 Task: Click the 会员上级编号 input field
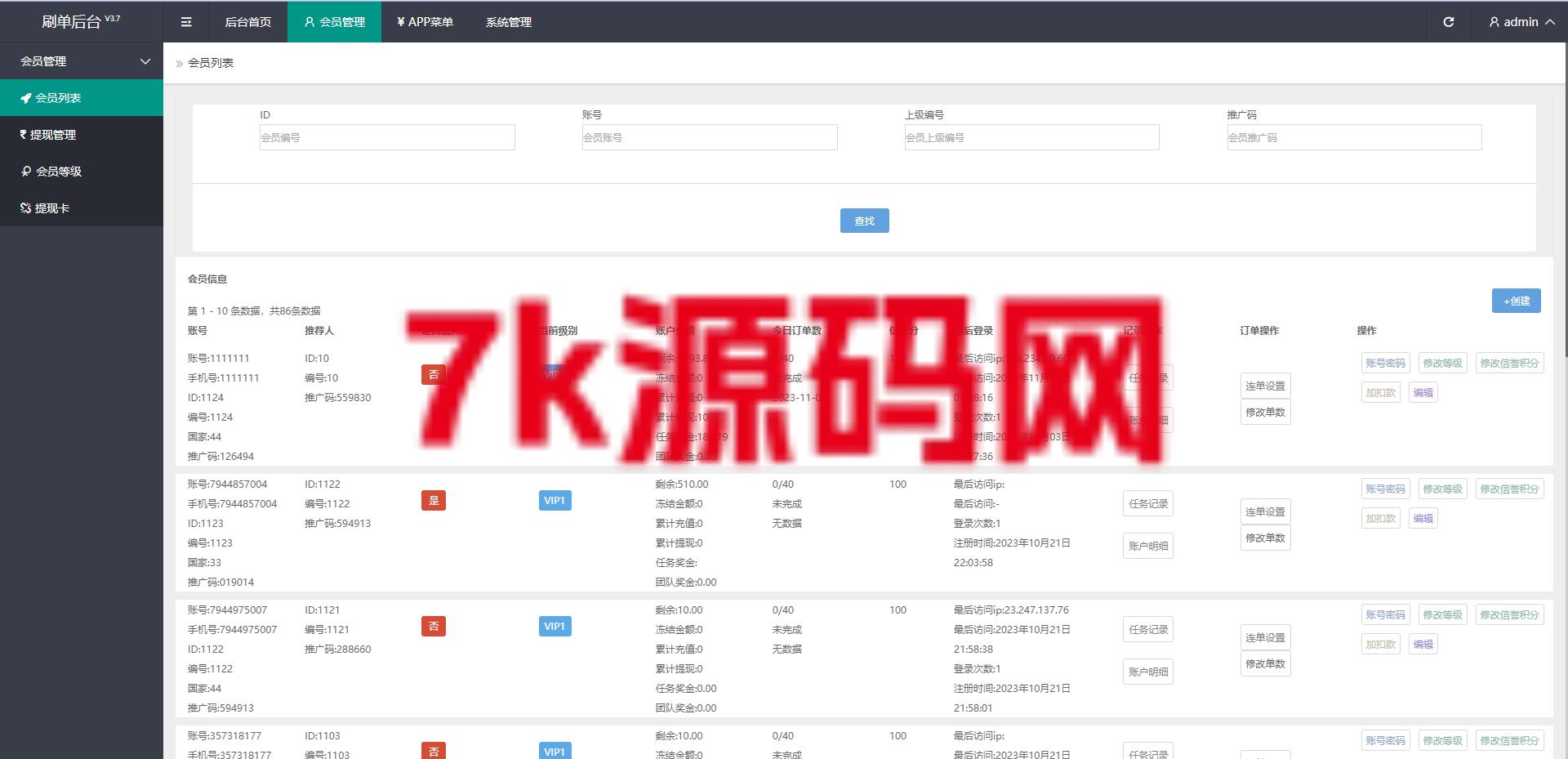[x=1032, y=137]
